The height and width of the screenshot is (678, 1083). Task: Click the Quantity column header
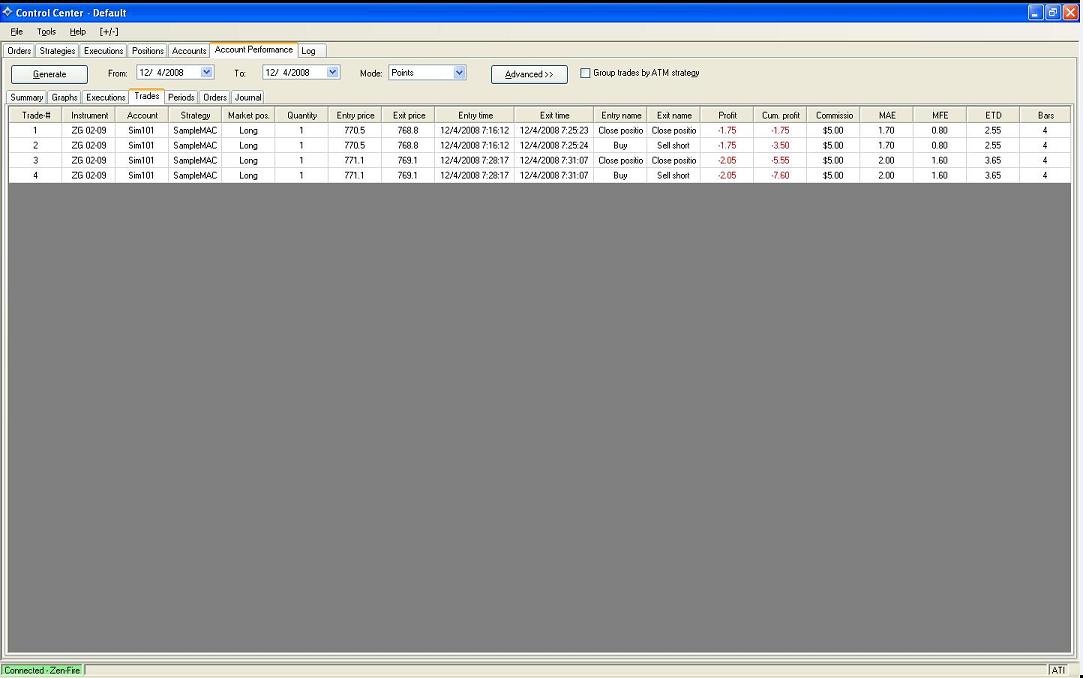point(302,115)
